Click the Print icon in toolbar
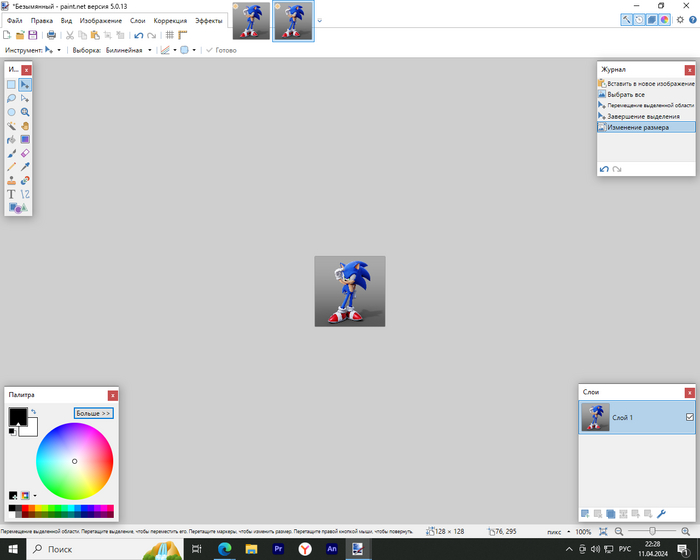 49,35
